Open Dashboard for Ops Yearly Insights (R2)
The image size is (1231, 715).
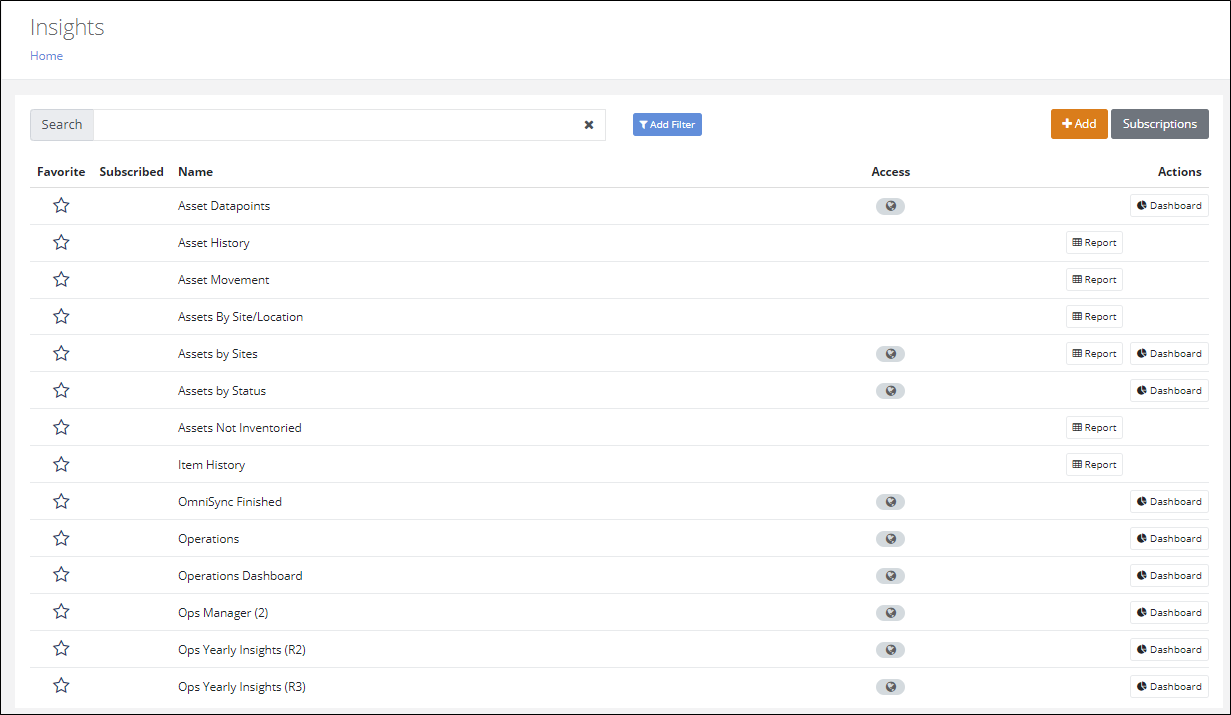1169,650
